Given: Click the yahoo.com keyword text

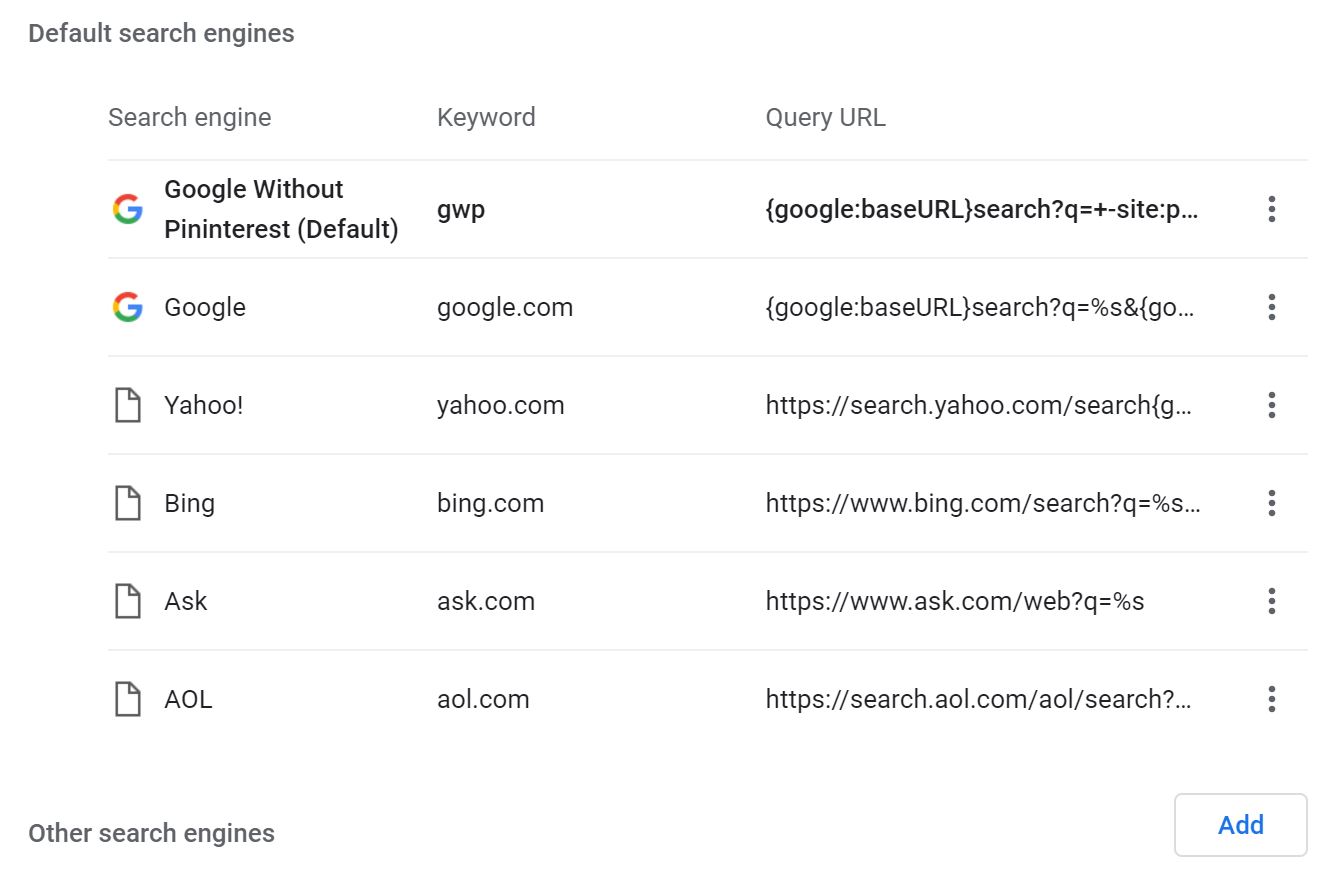Looking at the screenshot, I should click(x=500, y=405).
